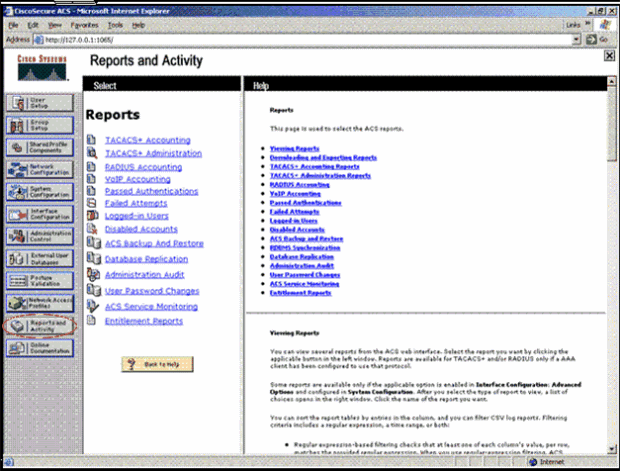Open the System Configuration button
The image size is (620, 471).
coord(40,192)
